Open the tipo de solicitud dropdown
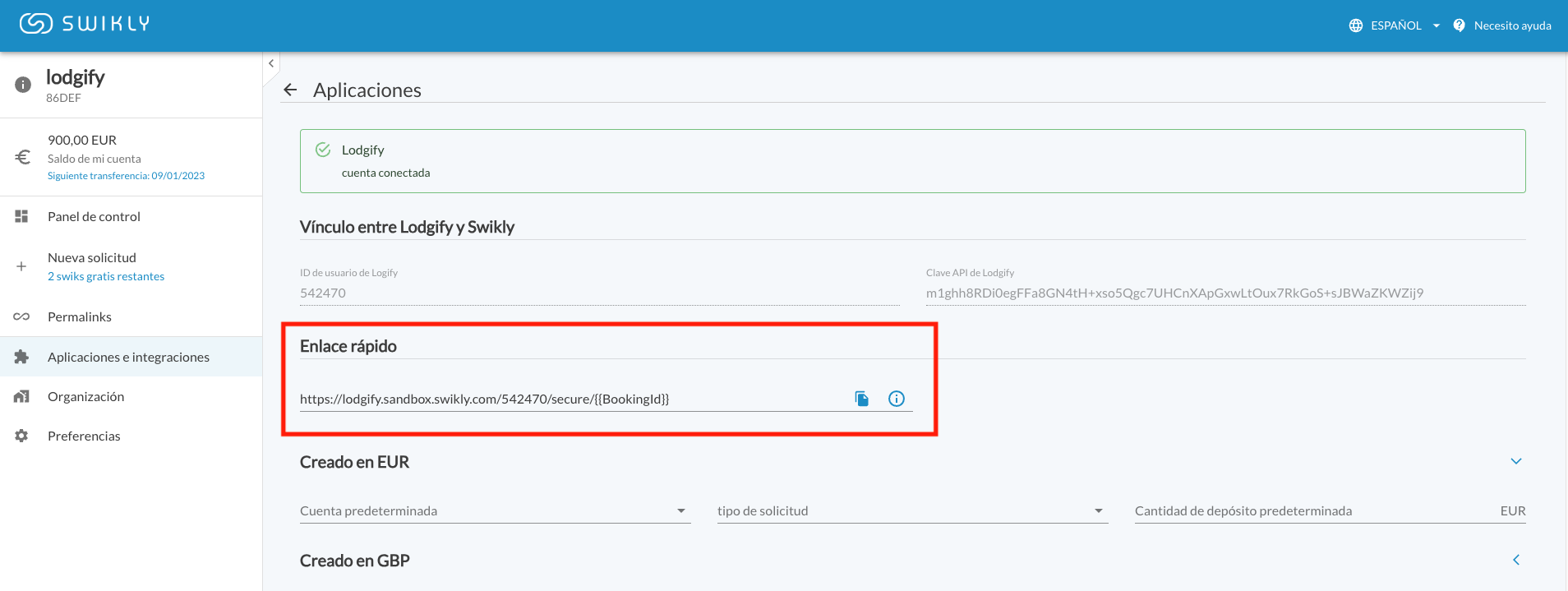1568x591 pixels. pyautogui.click(x=911, y=511)
